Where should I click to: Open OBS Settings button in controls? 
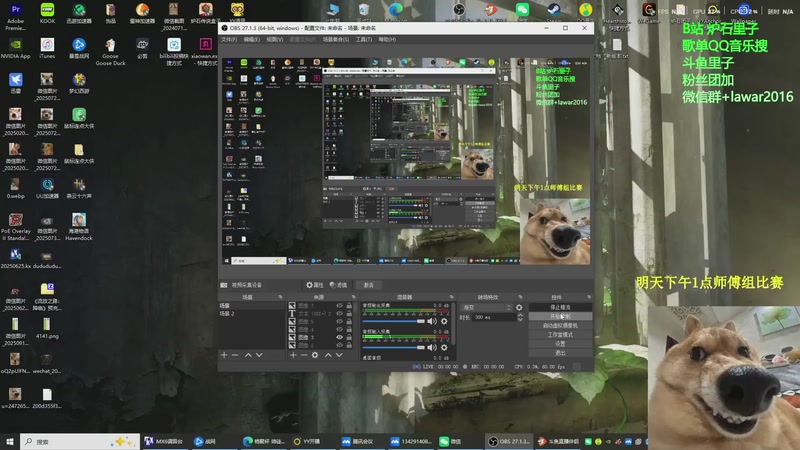coord(560,344)
